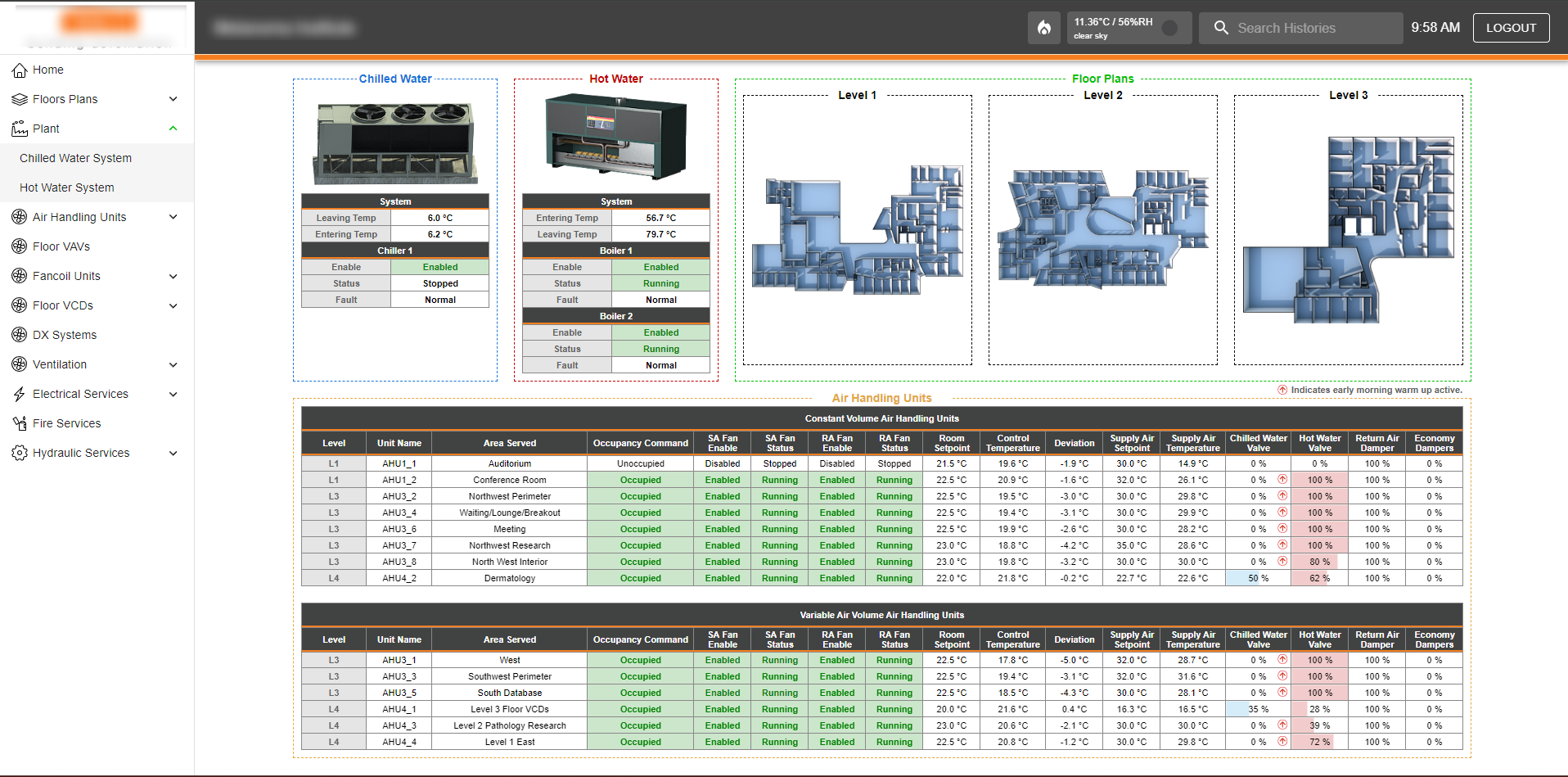Open Hot Water System submenu item
1568x777 pixels.
[x=97, y=187]
